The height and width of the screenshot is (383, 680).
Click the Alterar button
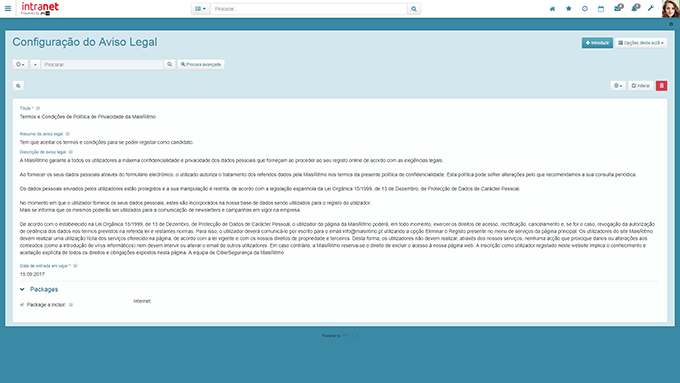(x=641, y=86)
